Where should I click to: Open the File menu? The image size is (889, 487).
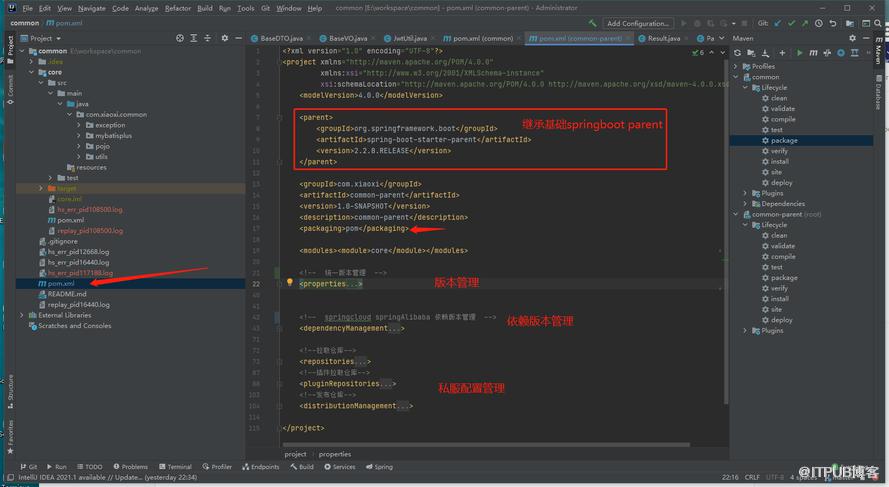pyautogui.click(x=27, y=8)
